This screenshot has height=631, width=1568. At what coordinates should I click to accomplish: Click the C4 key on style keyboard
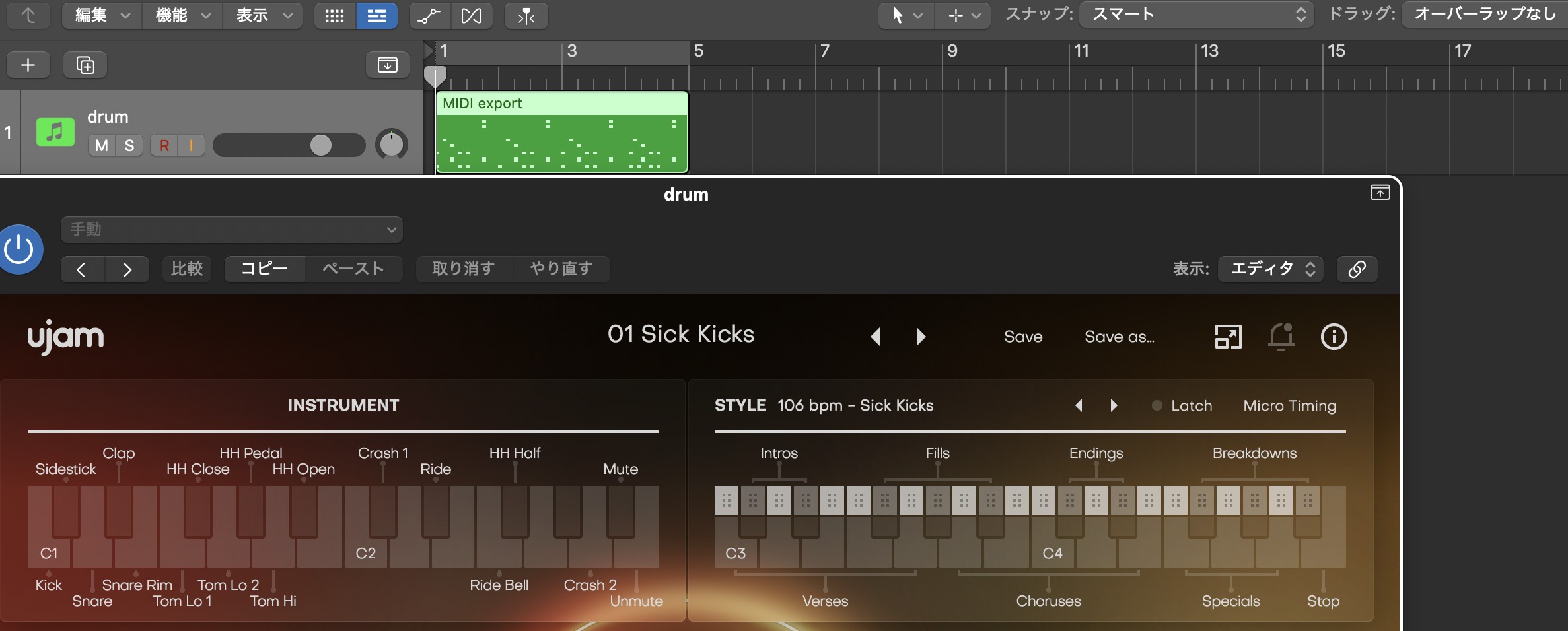(x=1052, y=553)
